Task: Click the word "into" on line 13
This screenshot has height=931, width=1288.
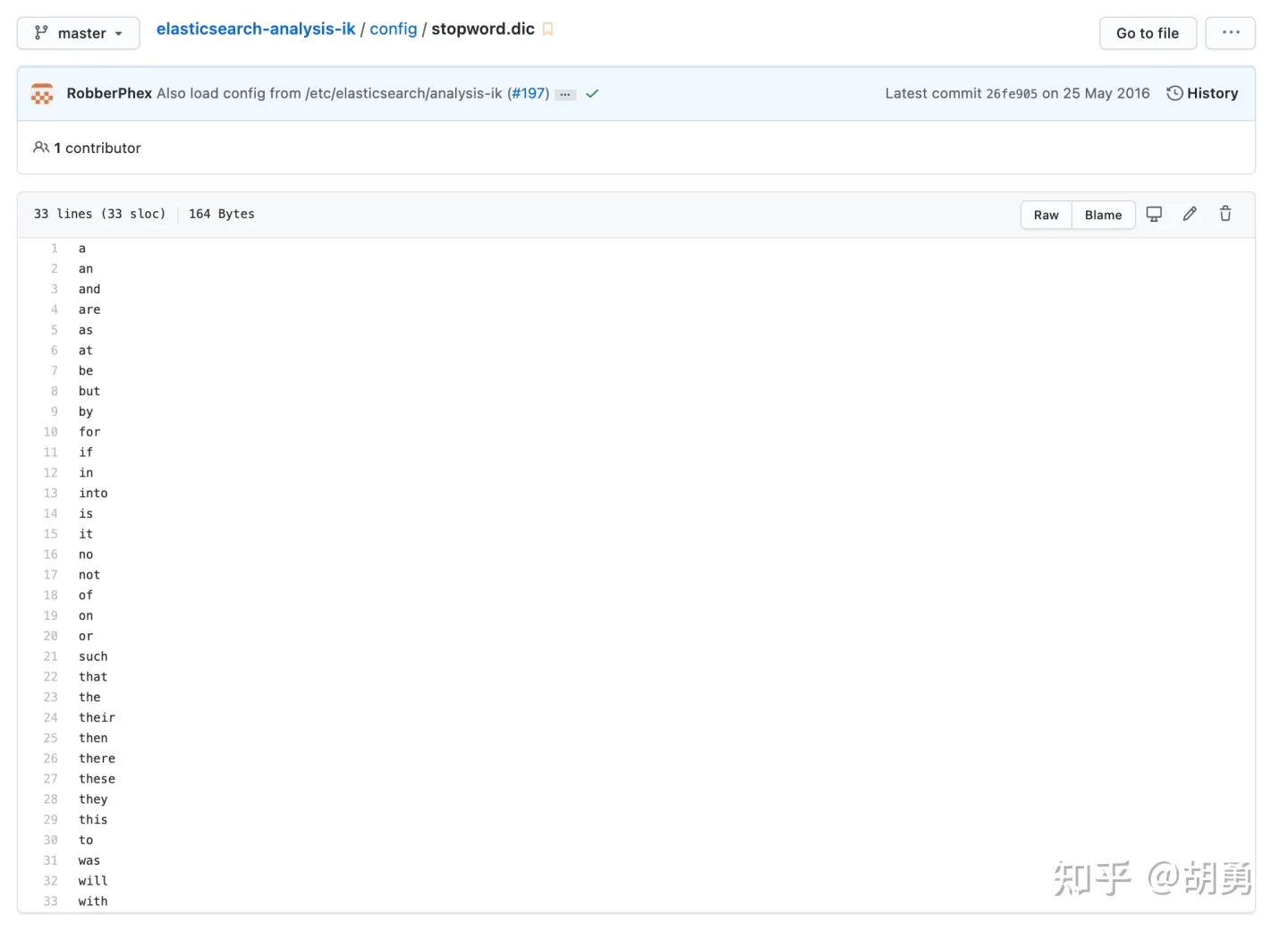Action: point(93,493)
